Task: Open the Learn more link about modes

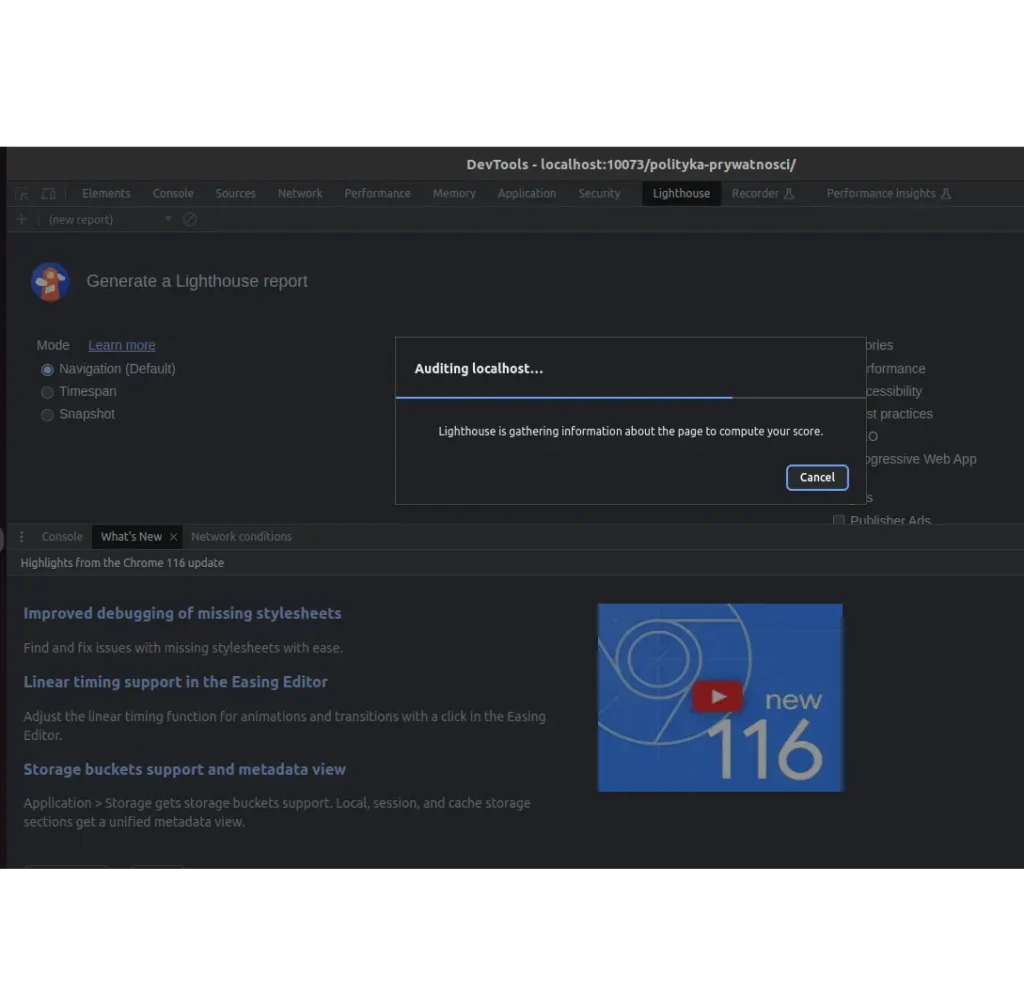Action: tap(121, 345)
